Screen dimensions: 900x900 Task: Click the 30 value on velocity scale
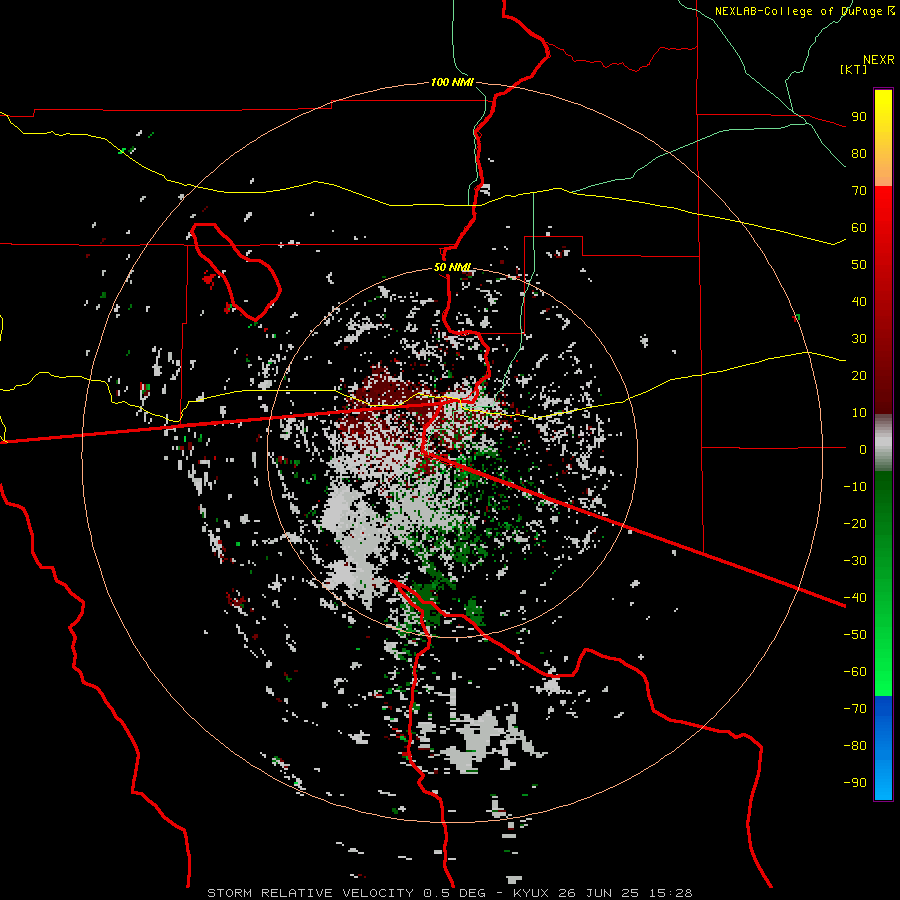coord(859,339)
